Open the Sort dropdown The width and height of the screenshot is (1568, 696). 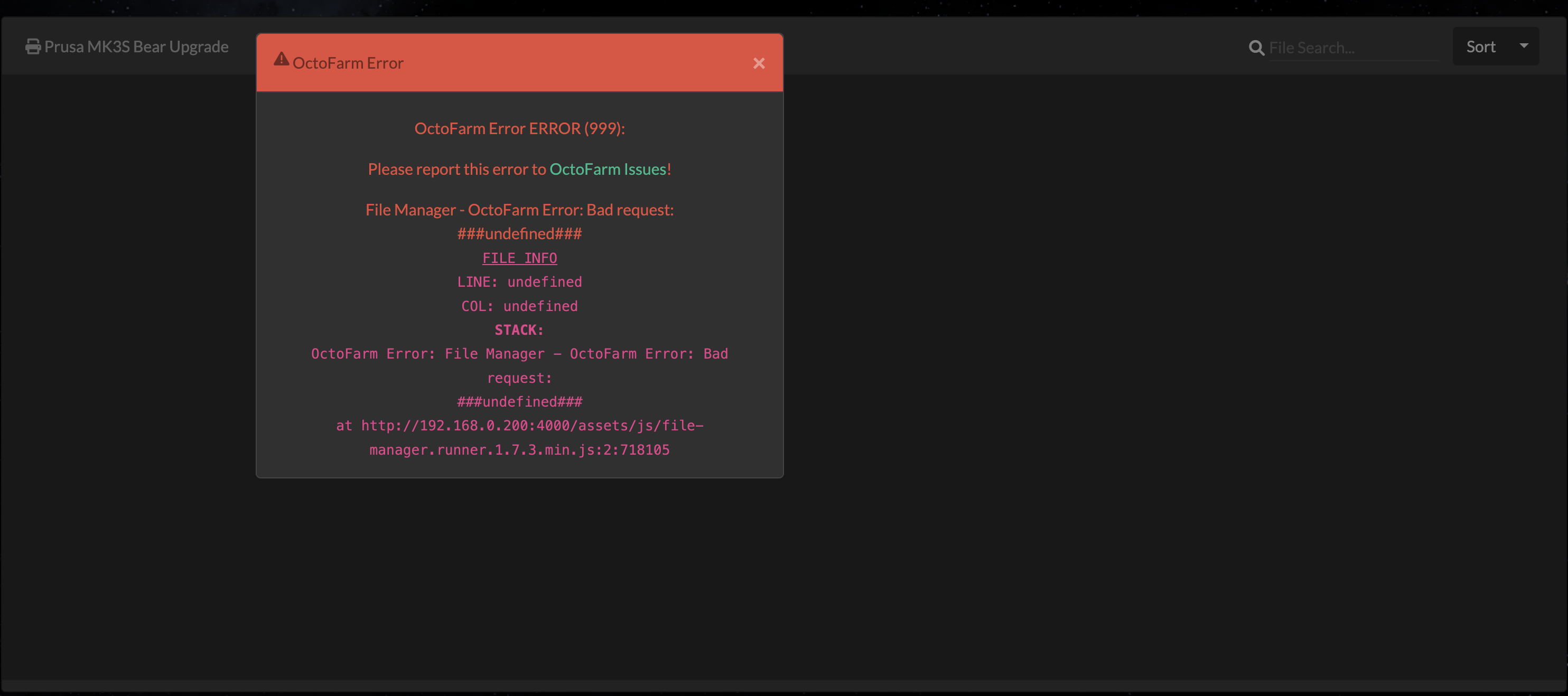pos(1496,45)
